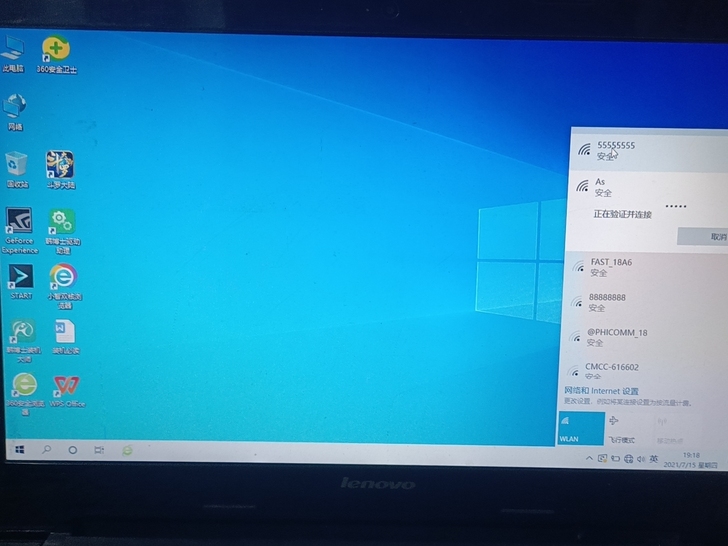Open the green gear driver assistant shortcut
This screenshot has width=728, height=546.
[63, 231]
